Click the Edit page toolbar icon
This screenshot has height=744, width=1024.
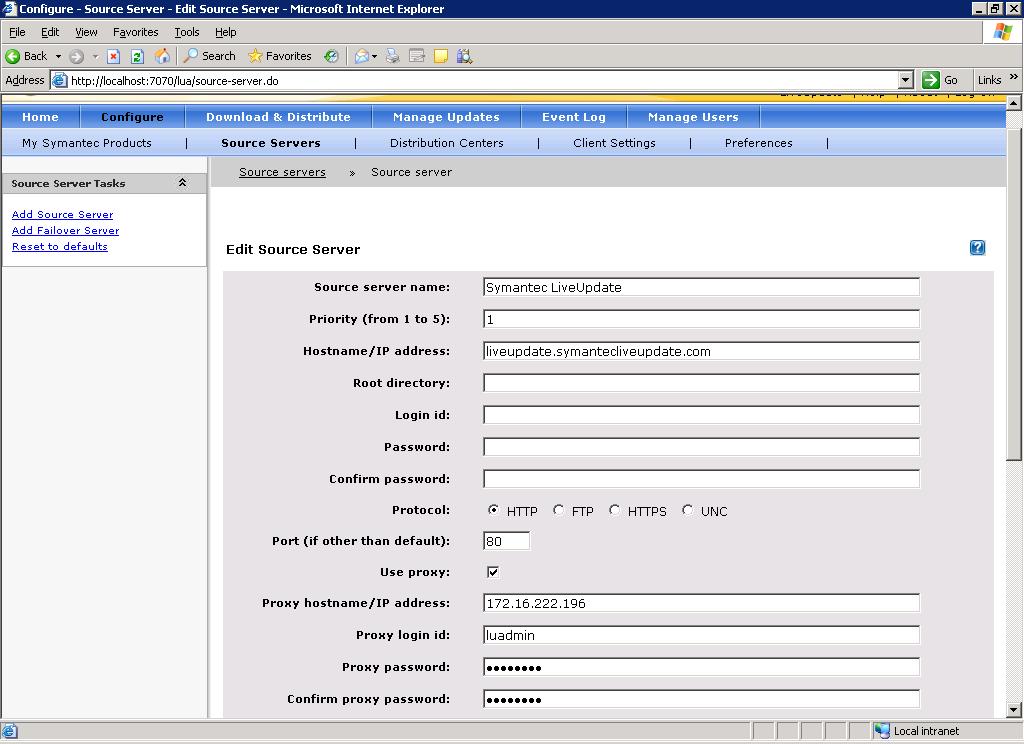coord(417,56)
